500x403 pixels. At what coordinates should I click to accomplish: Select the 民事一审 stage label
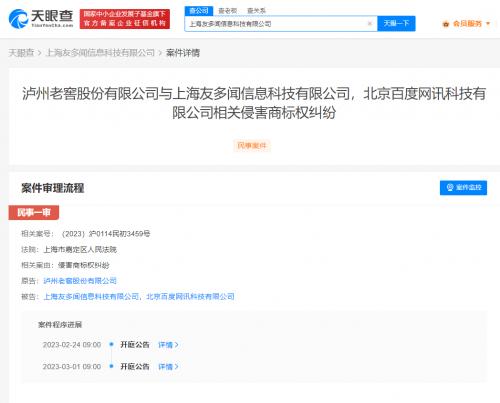click(34, 212)
